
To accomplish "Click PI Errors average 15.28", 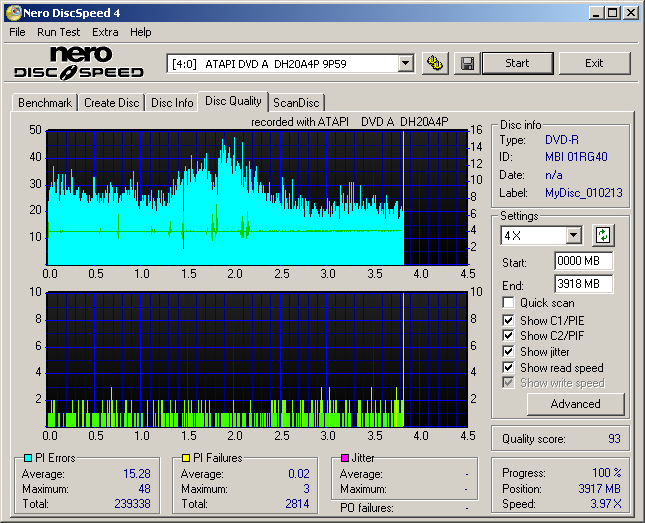I will coord(137,474).
